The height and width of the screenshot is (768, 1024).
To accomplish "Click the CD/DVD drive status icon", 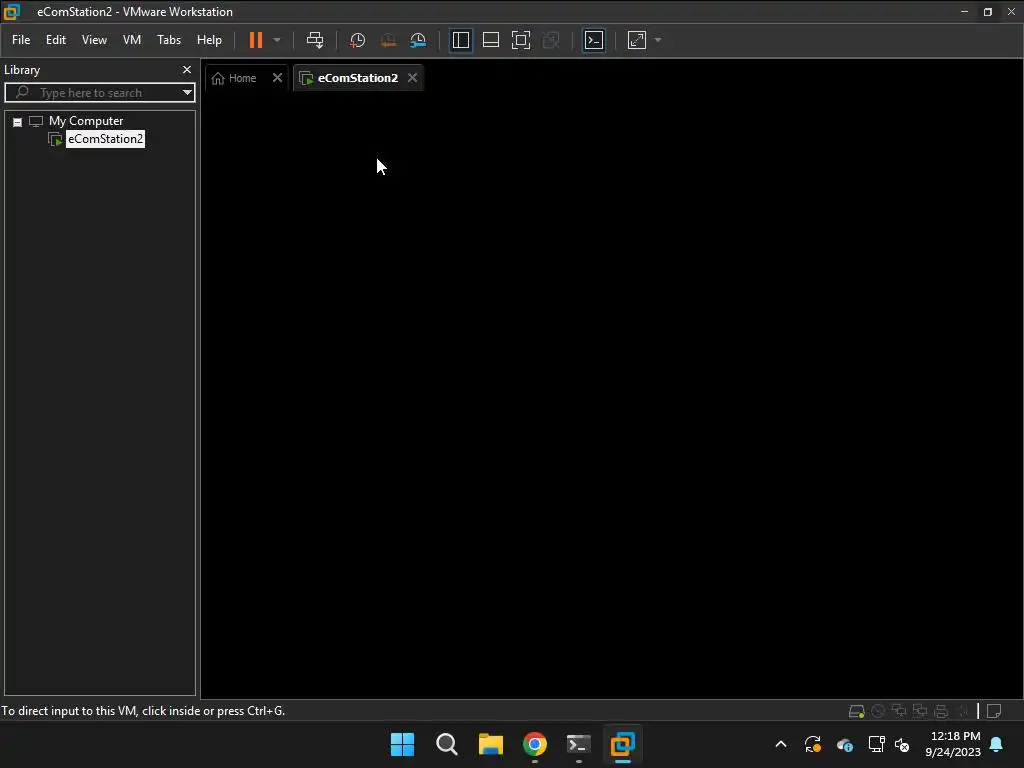I will 878,711.
